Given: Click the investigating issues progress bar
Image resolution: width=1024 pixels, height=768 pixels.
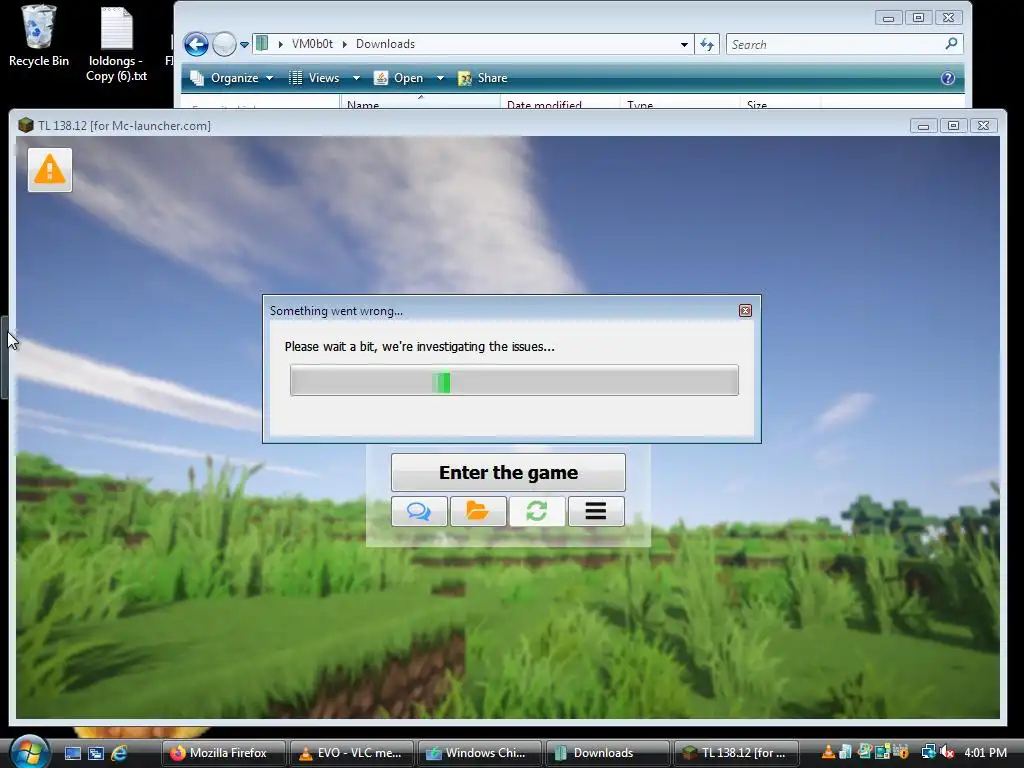Looking at the screenshot, I should pyautogui.click(x=514, y=380).
